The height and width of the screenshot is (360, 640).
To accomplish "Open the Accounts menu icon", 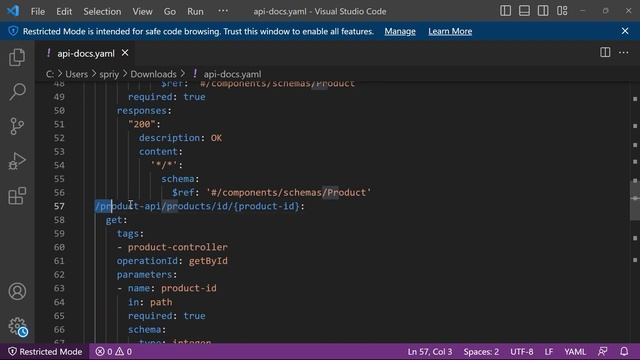I will (x=17, y=291).
